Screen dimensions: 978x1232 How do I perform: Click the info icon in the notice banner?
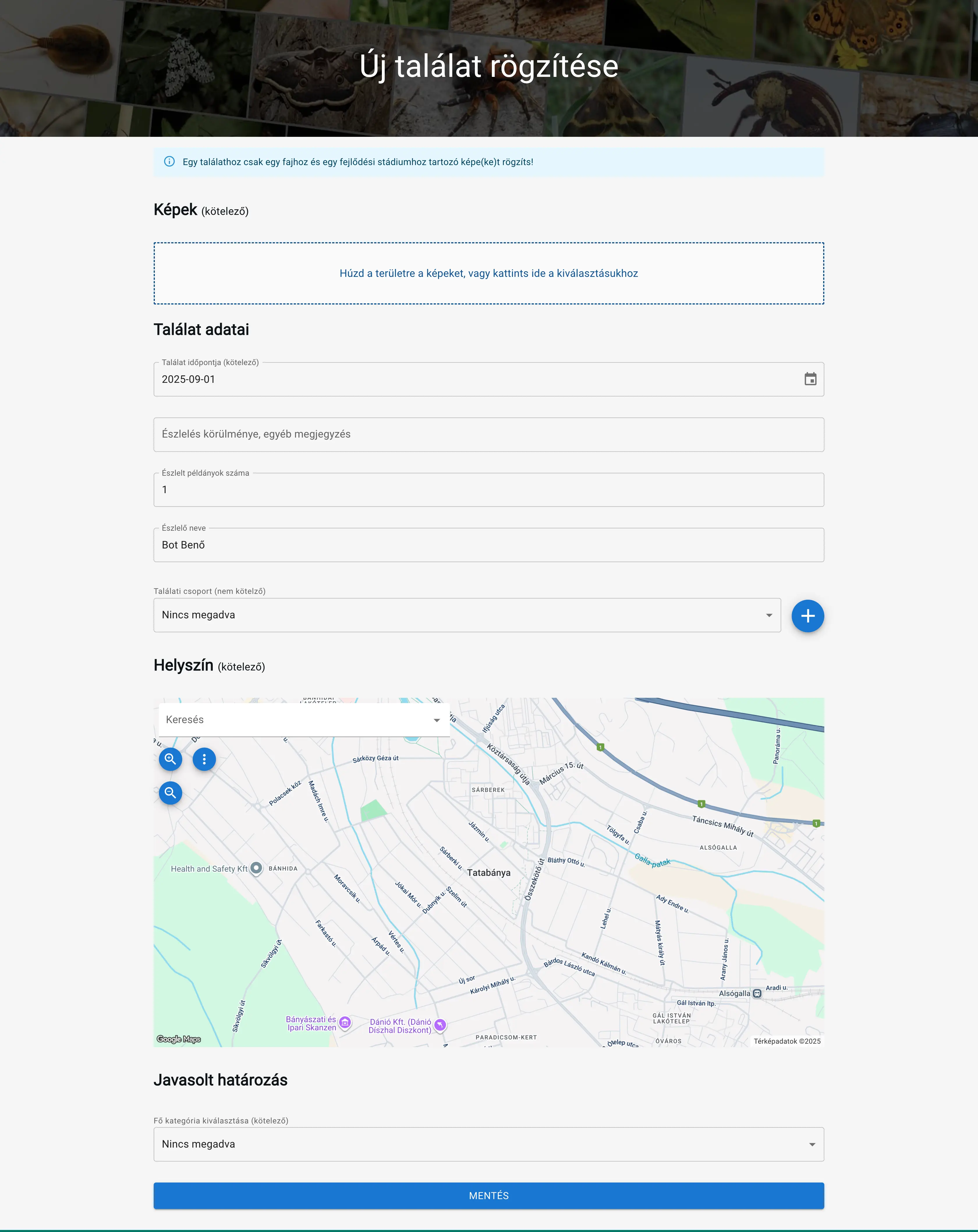[169, 162]
